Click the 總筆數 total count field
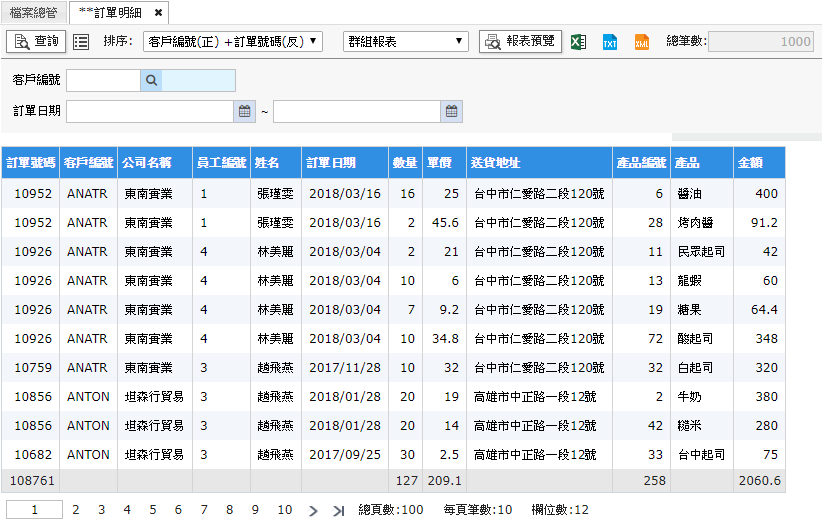 click(761, 41)
